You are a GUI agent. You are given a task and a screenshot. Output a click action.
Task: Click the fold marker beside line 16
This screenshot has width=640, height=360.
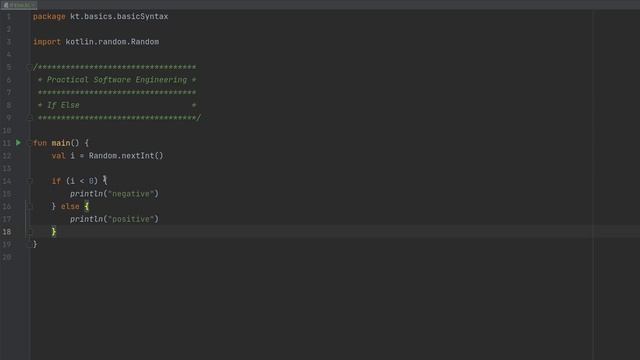(29, 207)
